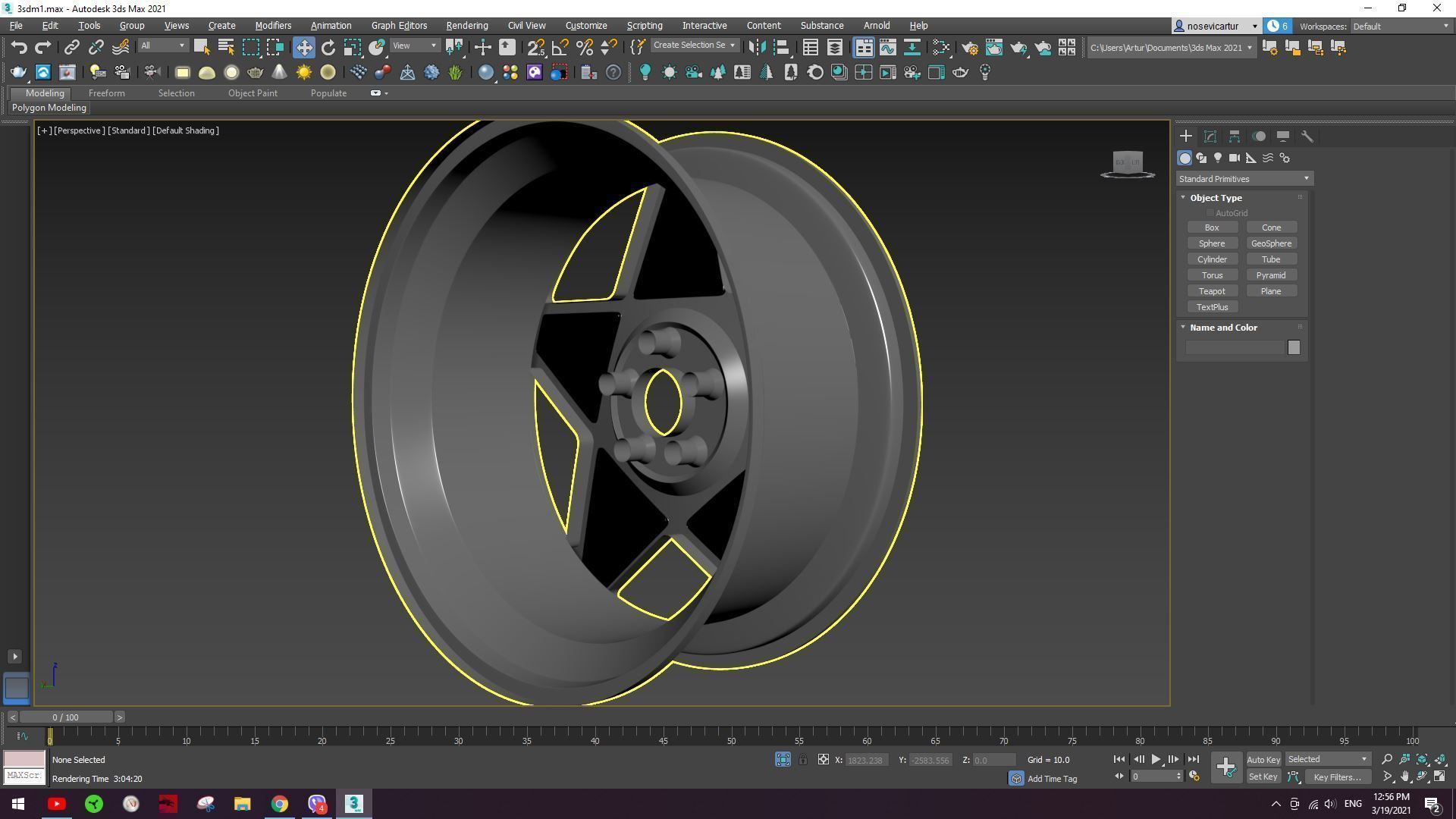Select the rectangular selection region tool

click(250, 47)
